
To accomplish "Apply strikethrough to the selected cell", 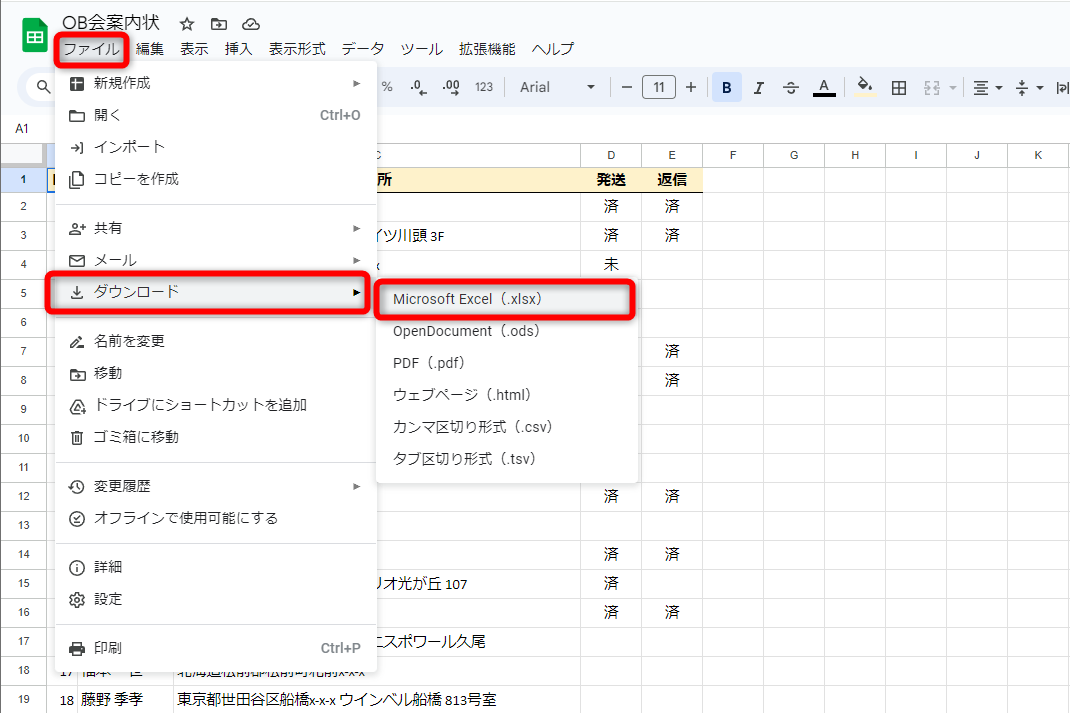I will pyautogui.click(x=790, y=87).
